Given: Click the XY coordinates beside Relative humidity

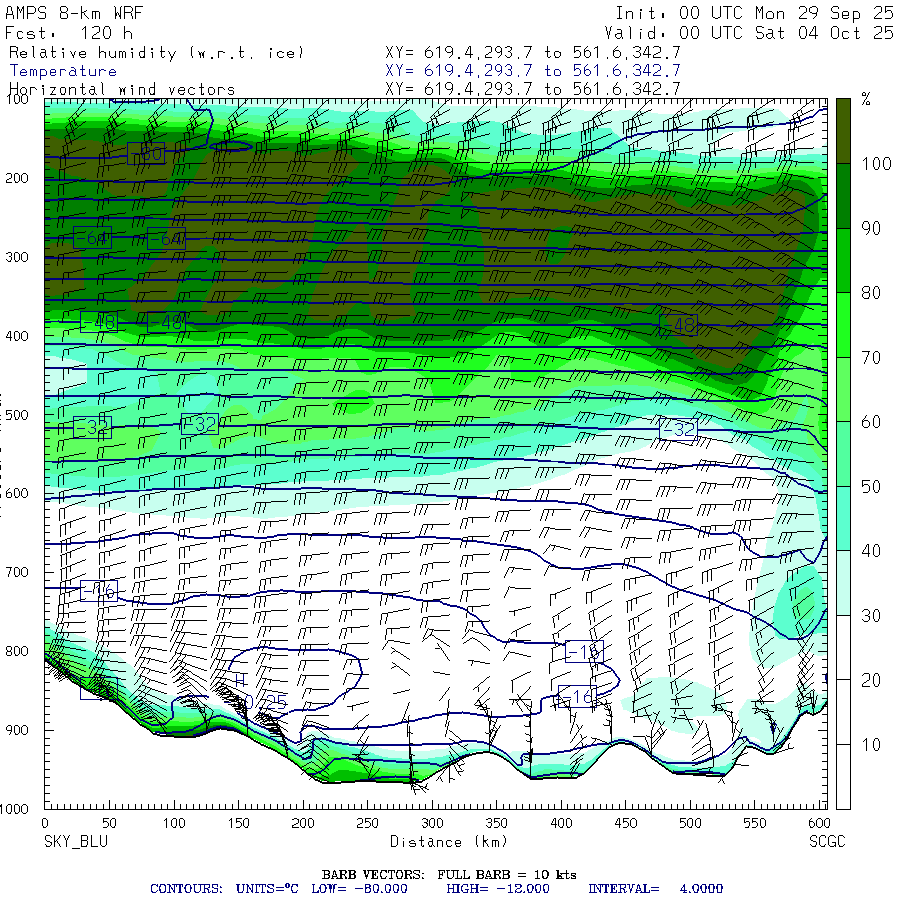Looking at the screenshot, I should click(533, 53).
